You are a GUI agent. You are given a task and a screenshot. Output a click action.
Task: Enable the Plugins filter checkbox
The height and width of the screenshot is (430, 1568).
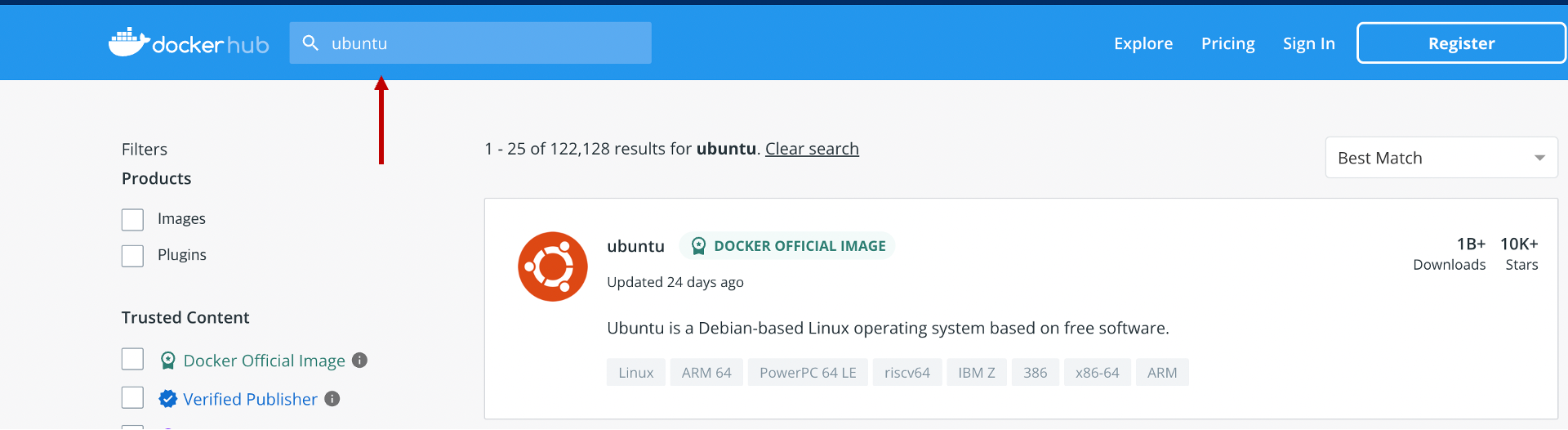(x=132, y=256)
